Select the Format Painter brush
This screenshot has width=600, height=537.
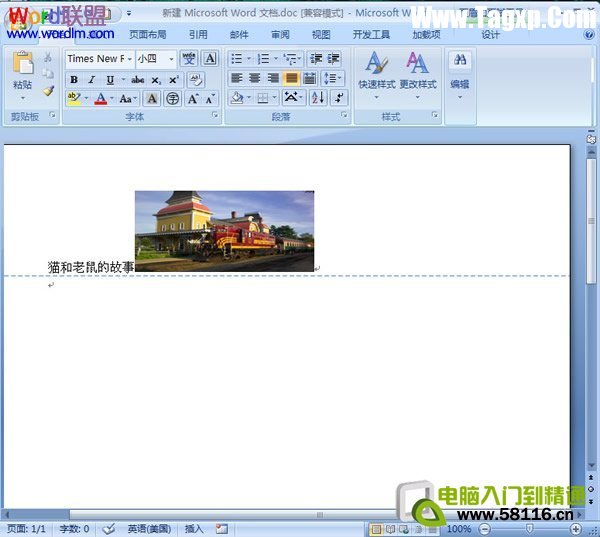(48, 91)
